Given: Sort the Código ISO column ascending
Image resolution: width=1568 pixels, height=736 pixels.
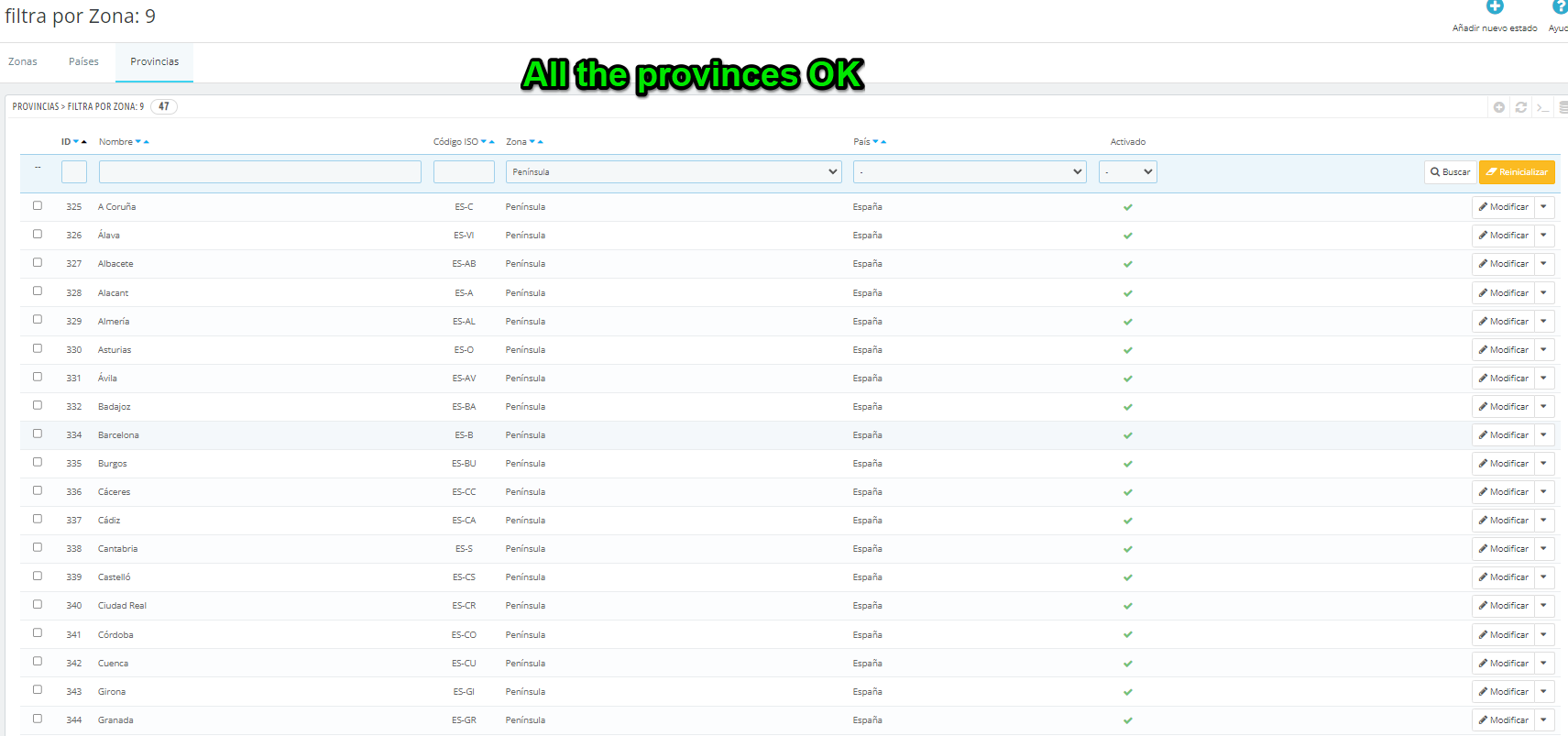Looking at the screenshot, I should point(492,142).
